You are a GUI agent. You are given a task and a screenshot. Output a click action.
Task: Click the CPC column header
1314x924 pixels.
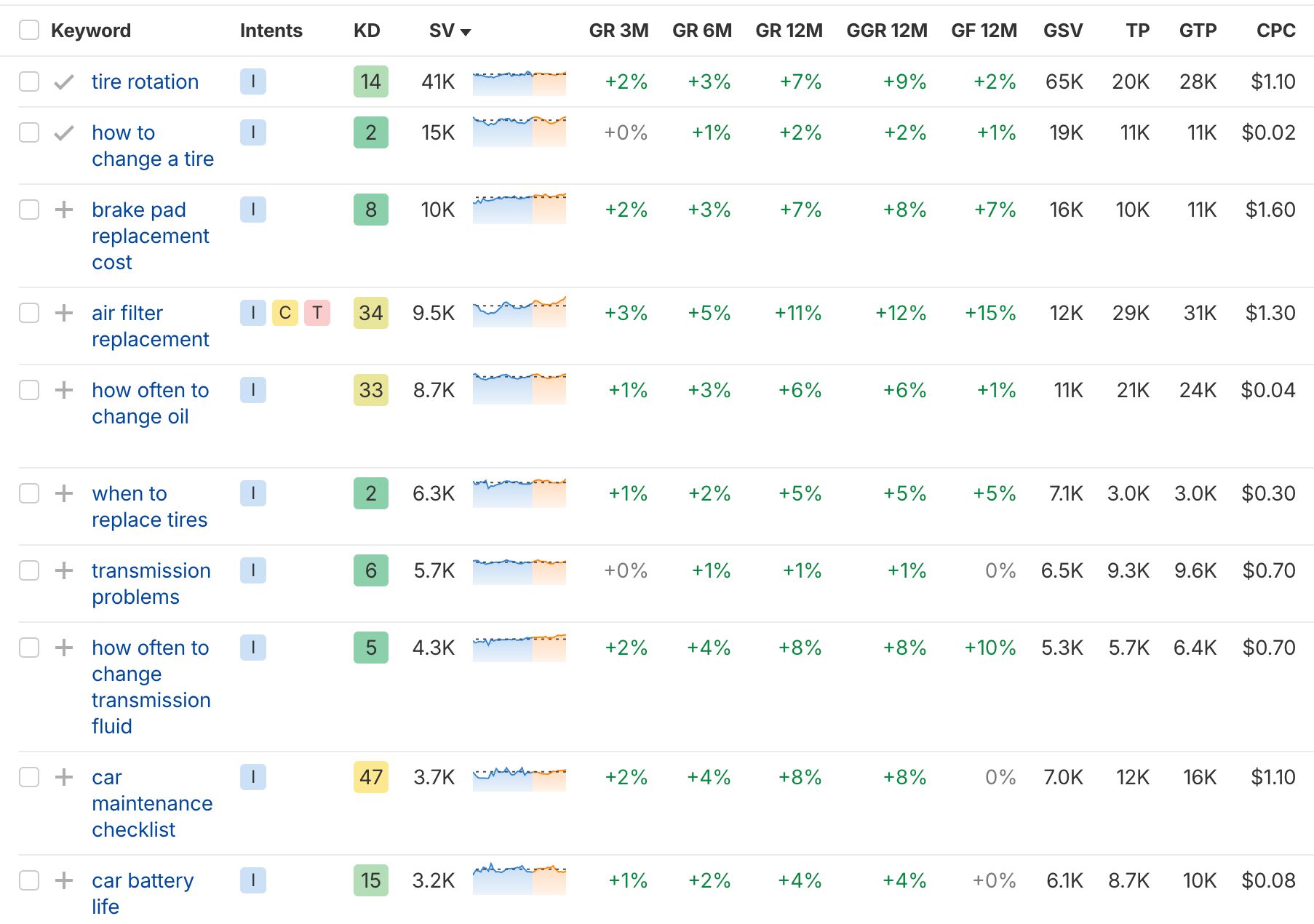1275,31
